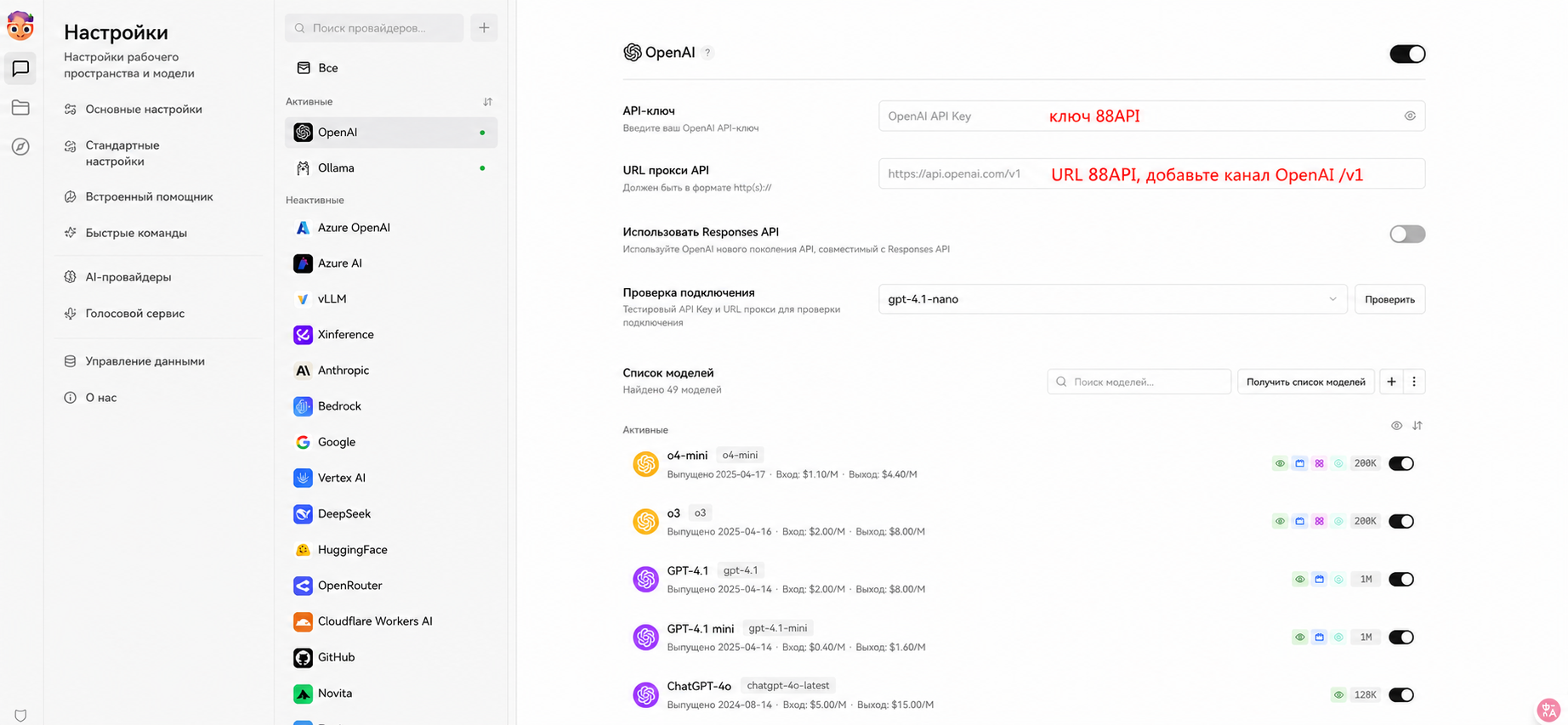The image size is (1568, 725).
Task: Open Стандартные настройки
Action: tap(122, 153)
